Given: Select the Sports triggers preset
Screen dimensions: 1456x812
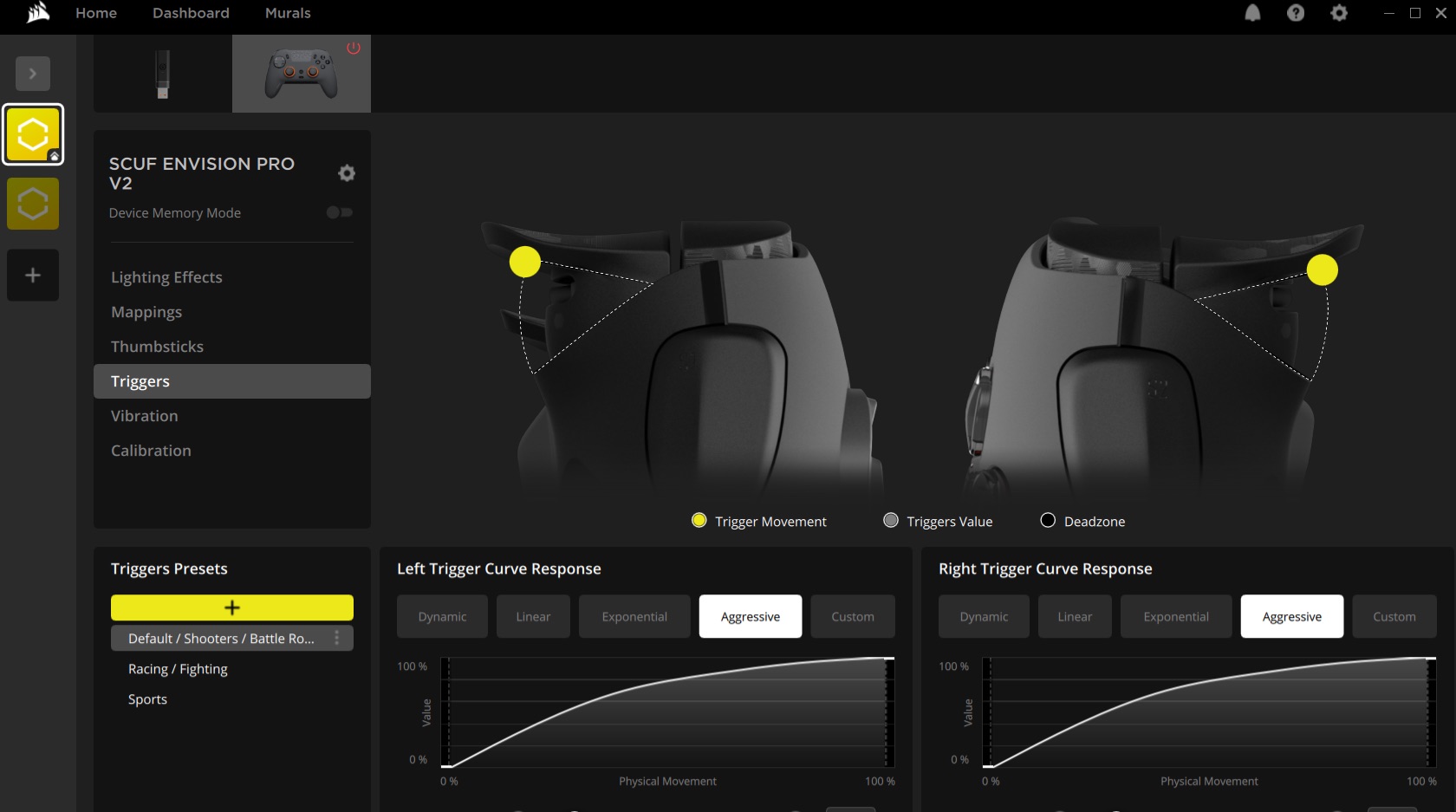Looking at the screenshot, I should tap(146, 699).
